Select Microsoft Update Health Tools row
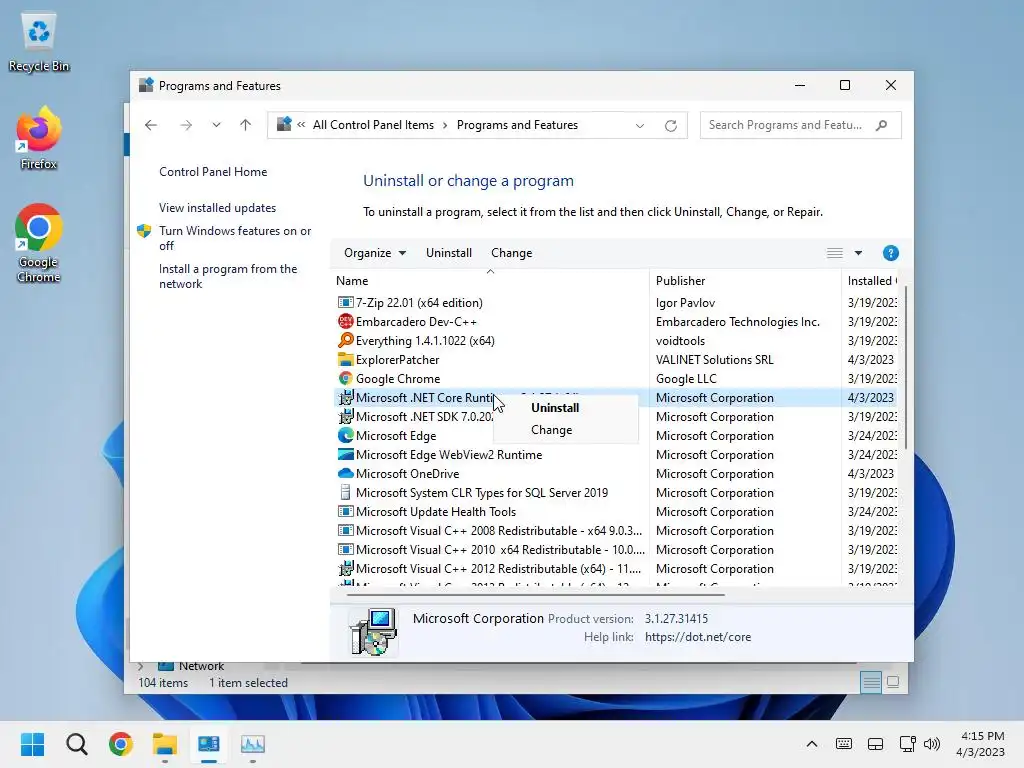The height and width of the screenshot is (768, 1024). [x=615, y=511]
